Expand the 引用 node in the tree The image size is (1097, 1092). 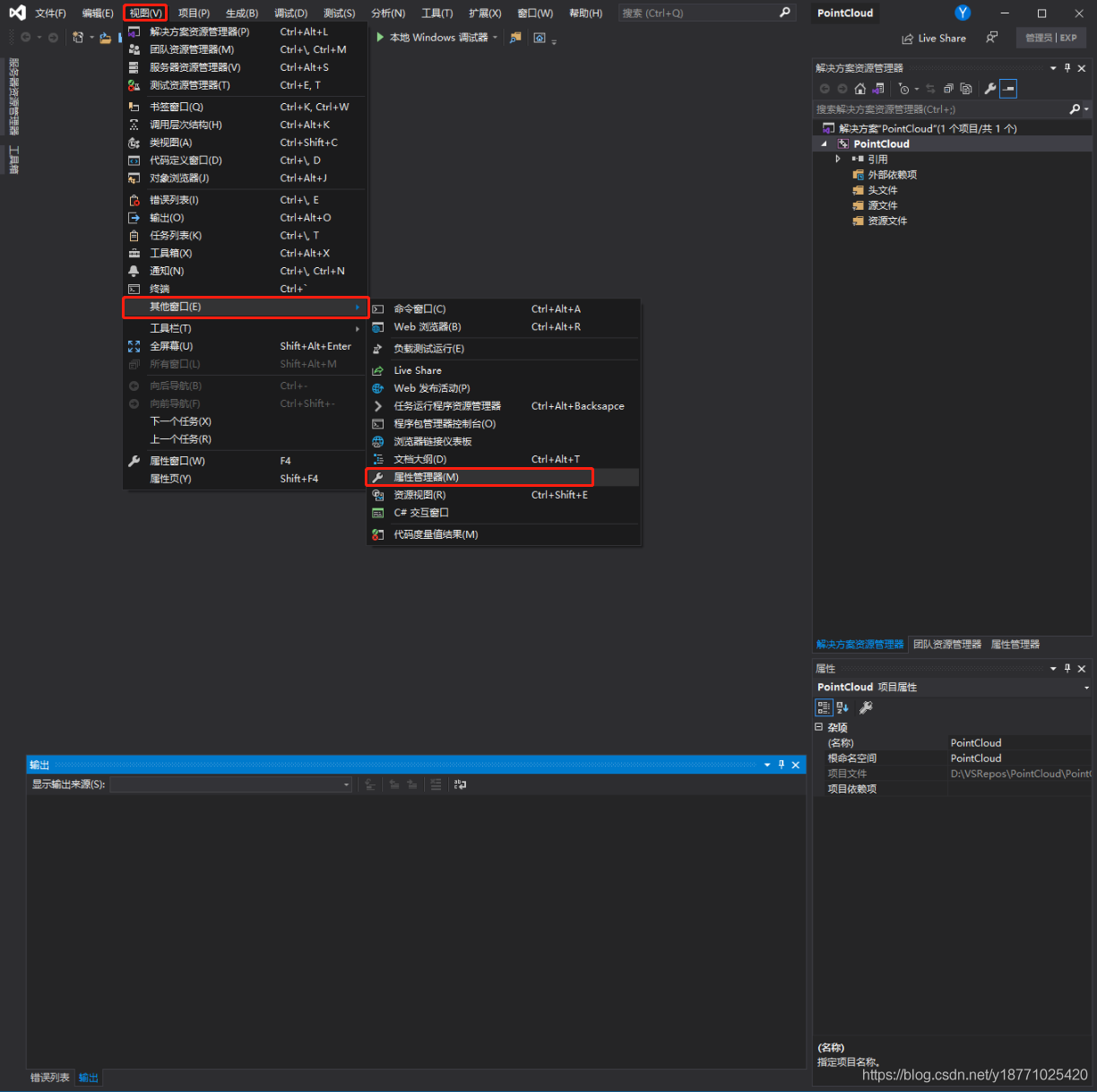click(x=838, y=159)
